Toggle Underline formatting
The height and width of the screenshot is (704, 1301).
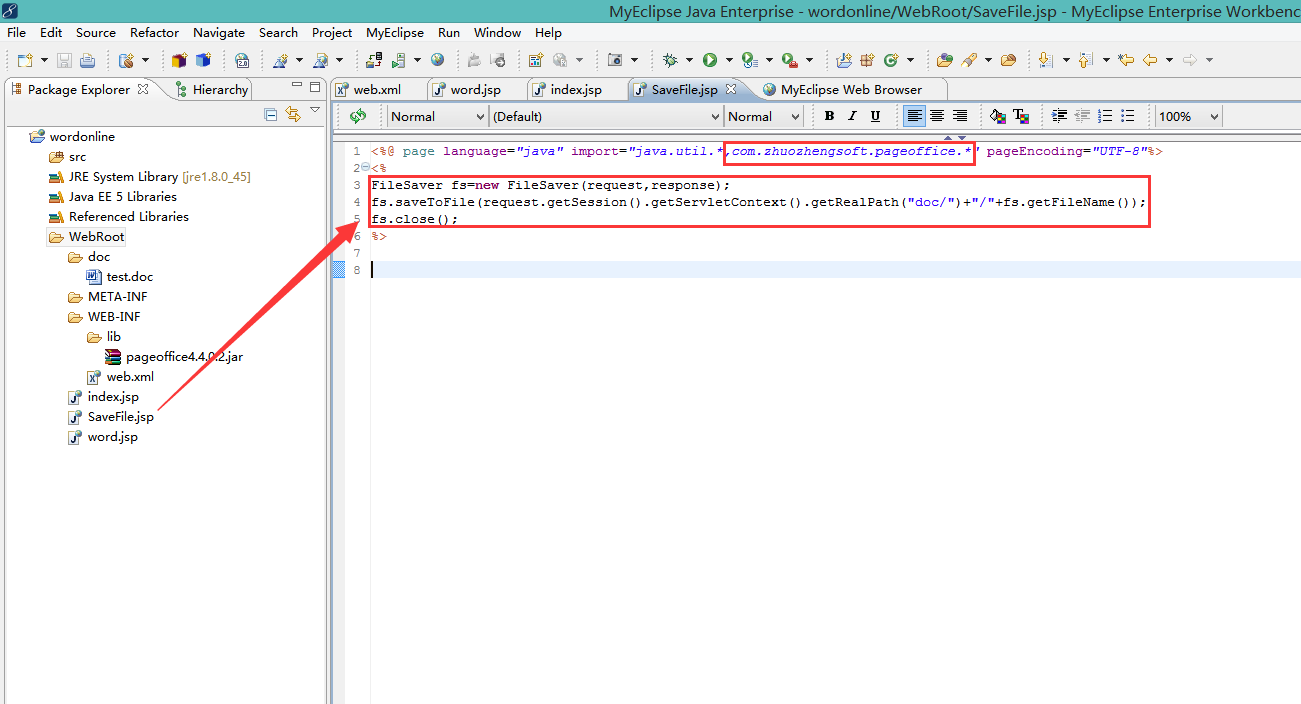876,116
